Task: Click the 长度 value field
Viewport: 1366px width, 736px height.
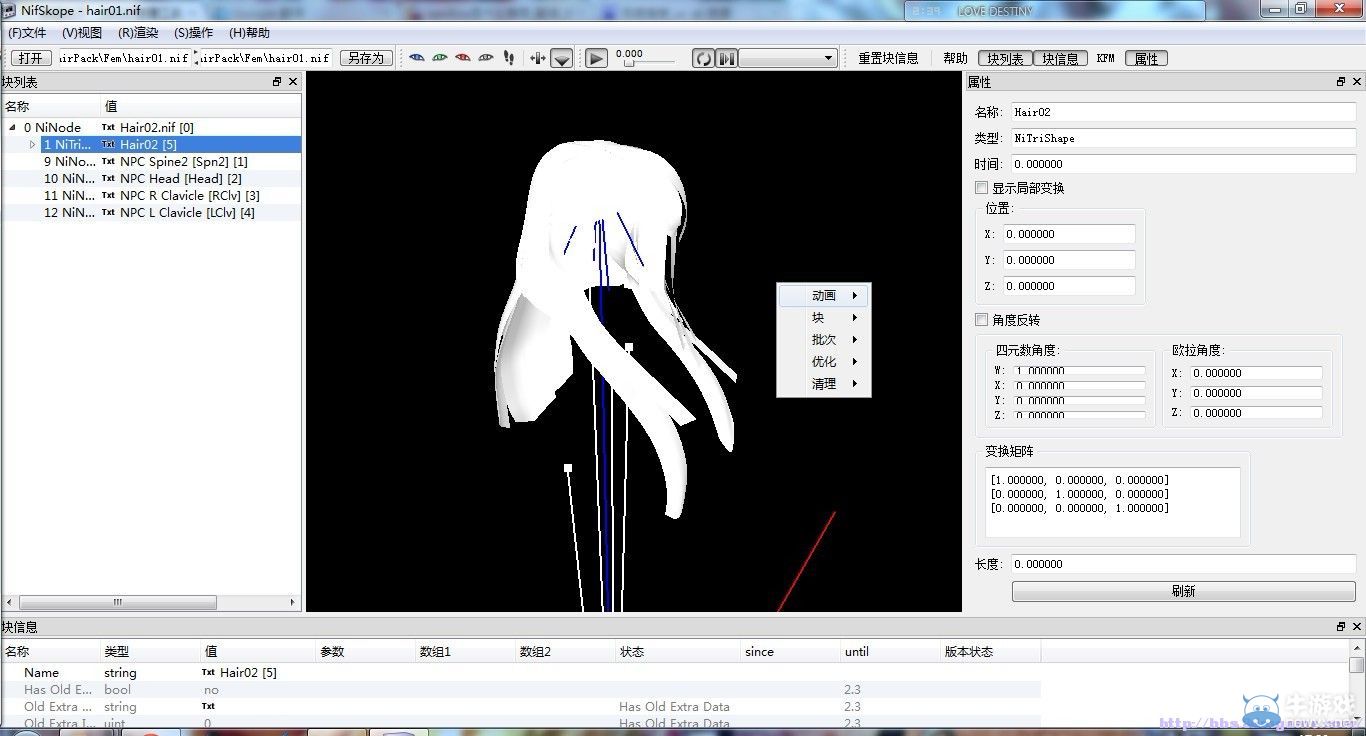Action: tap(1184, 564)
